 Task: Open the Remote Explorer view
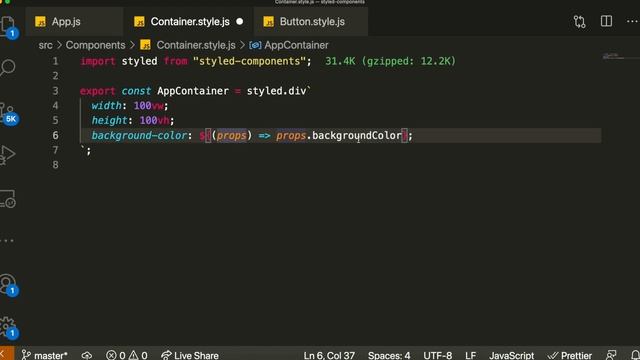(x=7, y=199)
